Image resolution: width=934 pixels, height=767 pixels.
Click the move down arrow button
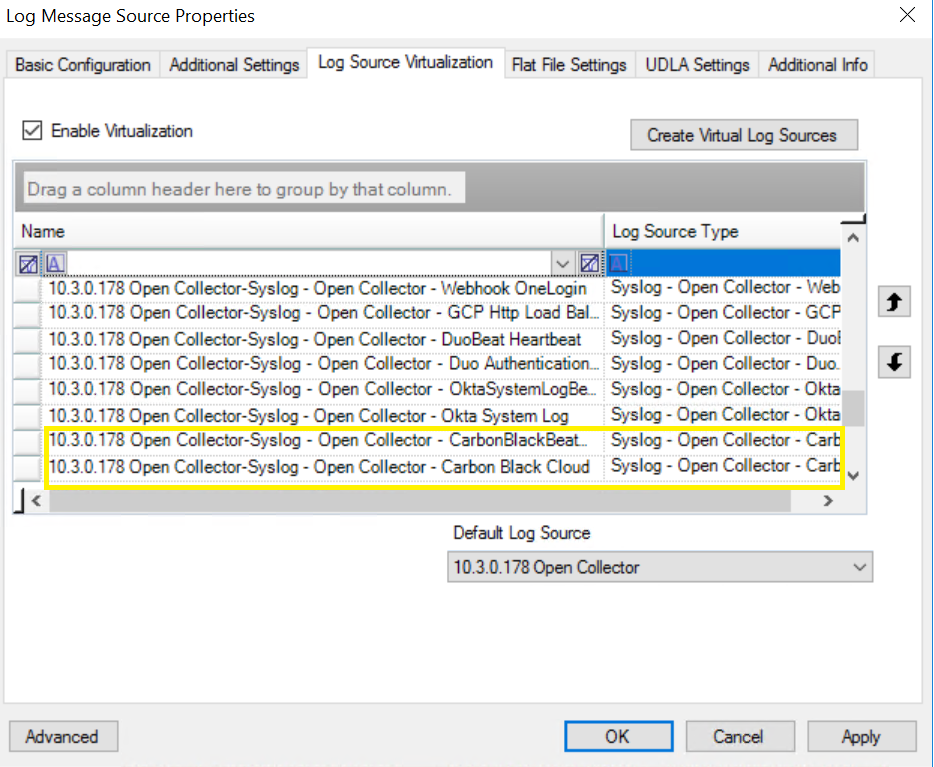coord(894,363)
